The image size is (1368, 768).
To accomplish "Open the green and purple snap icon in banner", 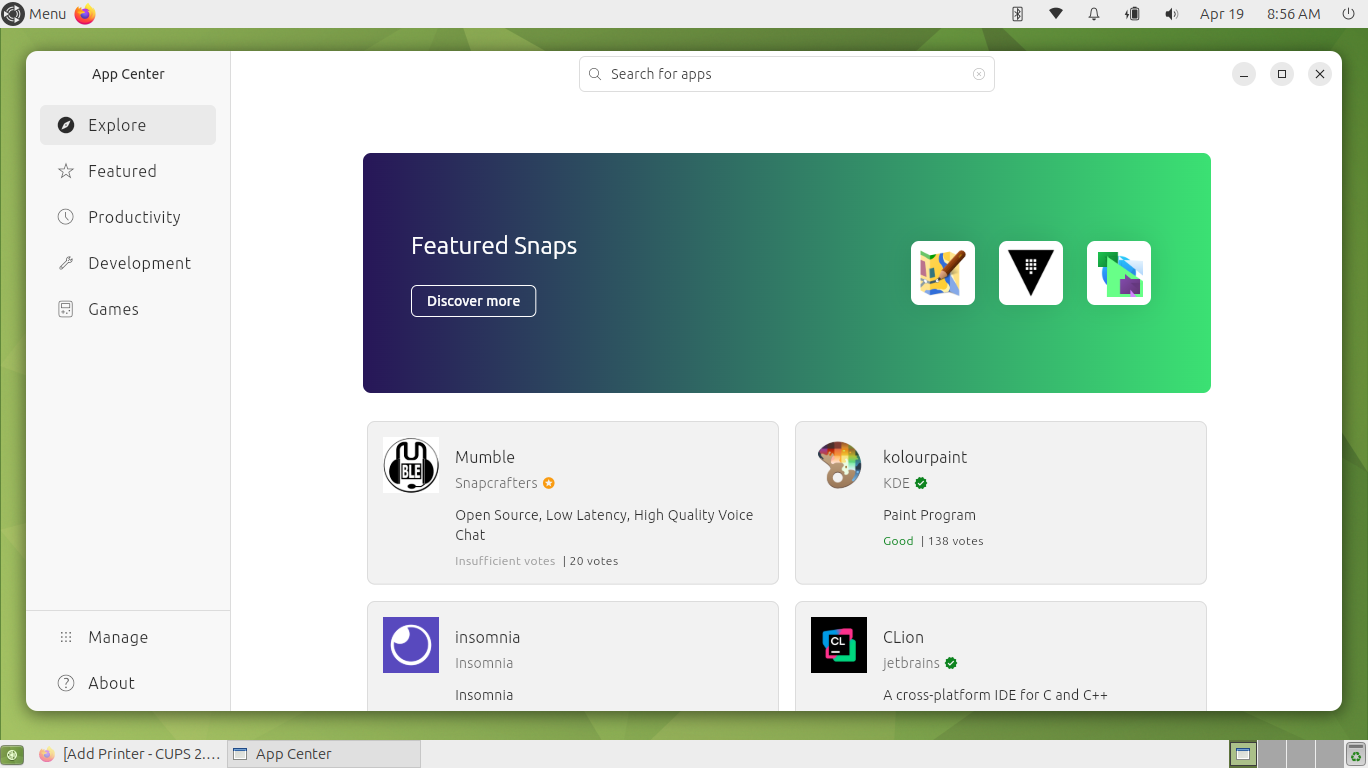I will tap(1119, 273).
